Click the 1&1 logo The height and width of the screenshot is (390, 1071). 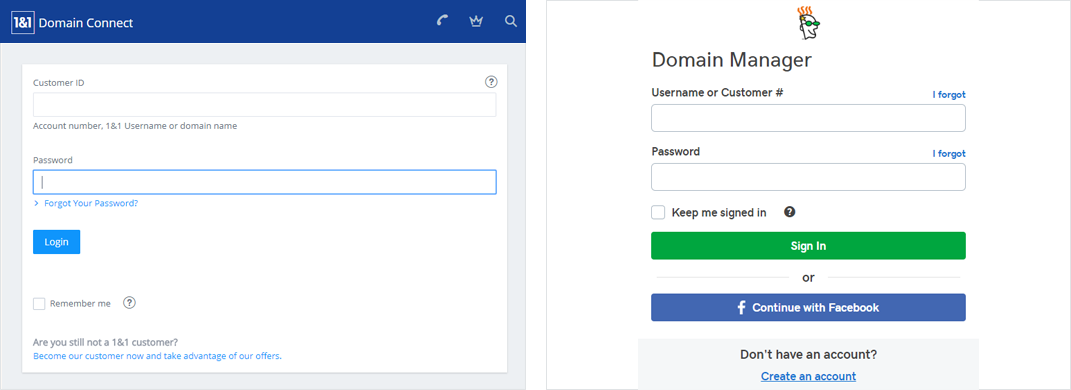(x=23, y=23)
